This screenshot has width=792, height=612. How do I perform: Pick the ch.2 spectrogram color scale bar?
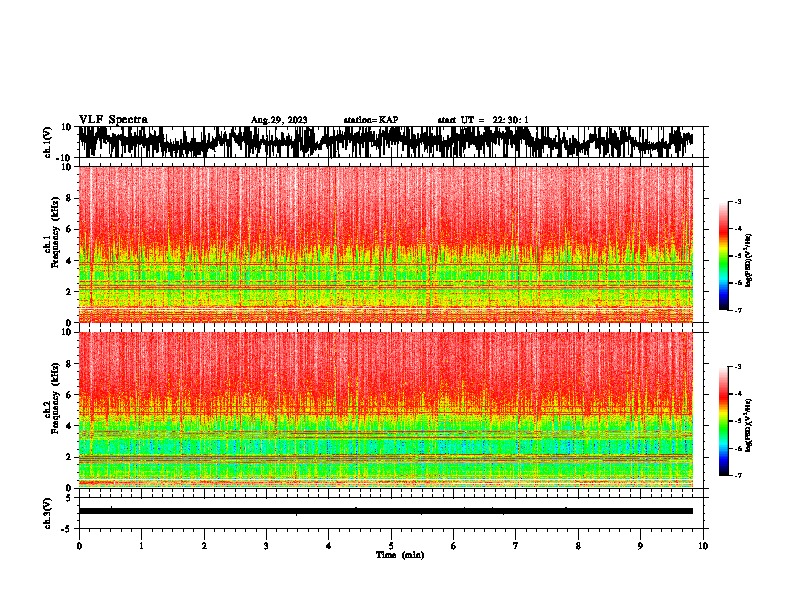coord(724,421)
